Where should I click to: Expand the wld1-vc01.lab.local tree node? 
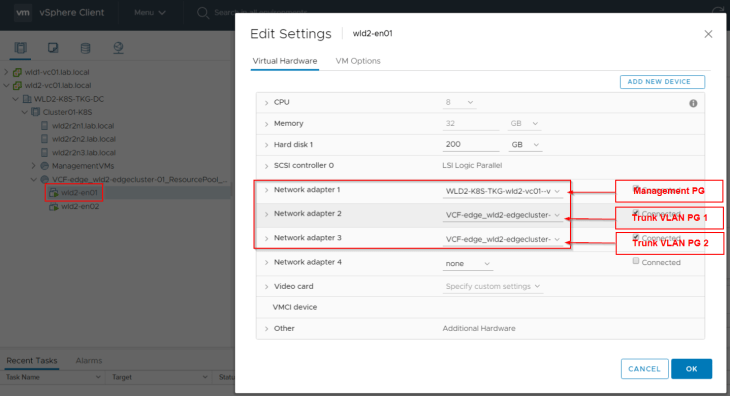pos(7,72)
